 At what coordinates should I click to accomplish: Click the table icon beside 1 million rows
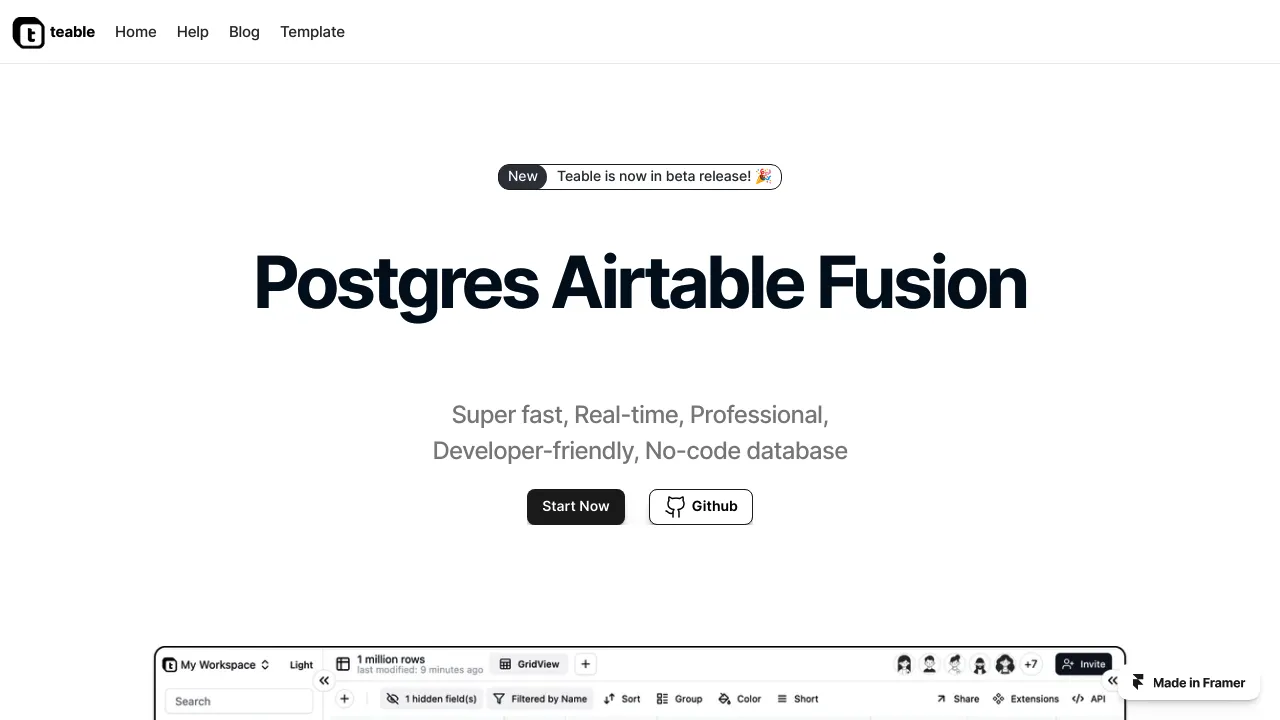pyautogui.click(x=343, y=664)
